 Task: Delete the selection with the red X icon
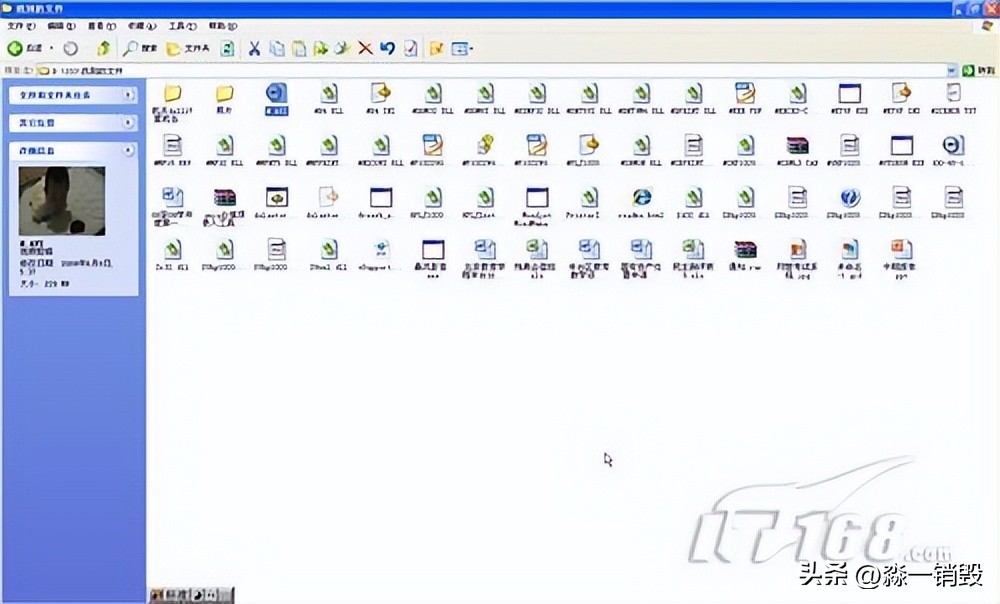365,48
